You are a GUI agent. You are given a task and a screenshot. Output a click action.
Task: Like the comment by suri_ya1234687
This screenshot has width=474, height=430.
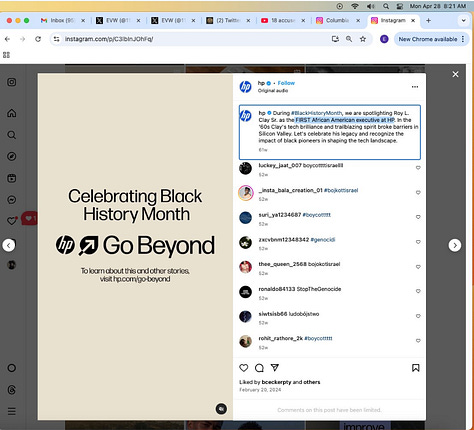point(418,217)
